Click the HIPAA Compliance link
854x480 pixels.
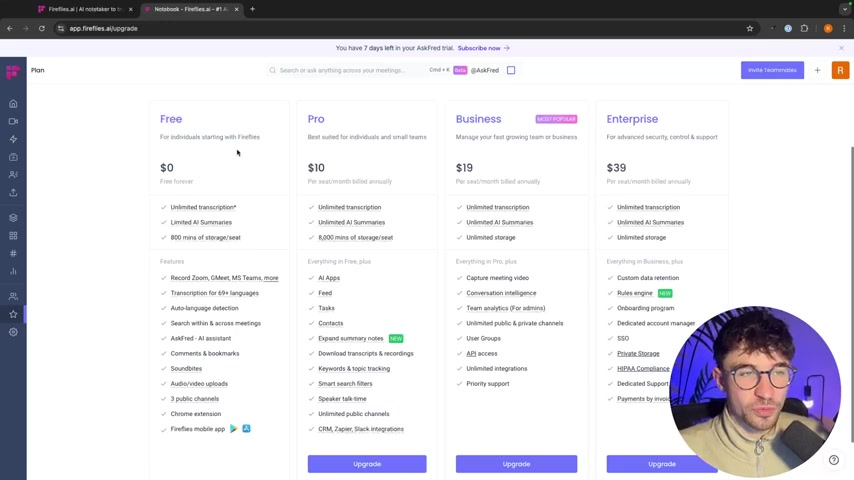643,369
